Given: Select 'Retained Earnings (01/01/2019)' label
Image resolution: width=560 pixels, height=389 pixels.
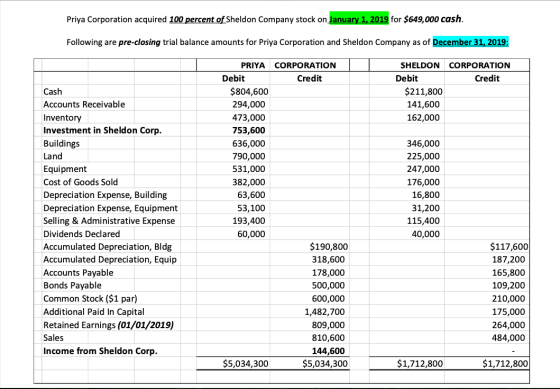Looking at the screenshot, I should click(x=109, y=325).
